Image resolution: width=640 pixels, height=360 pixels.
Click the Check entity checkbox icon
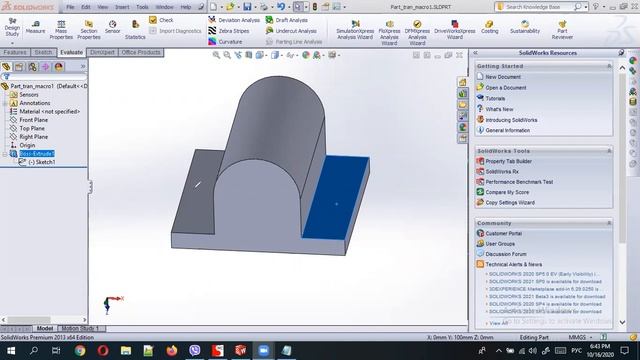pos(153,20)
